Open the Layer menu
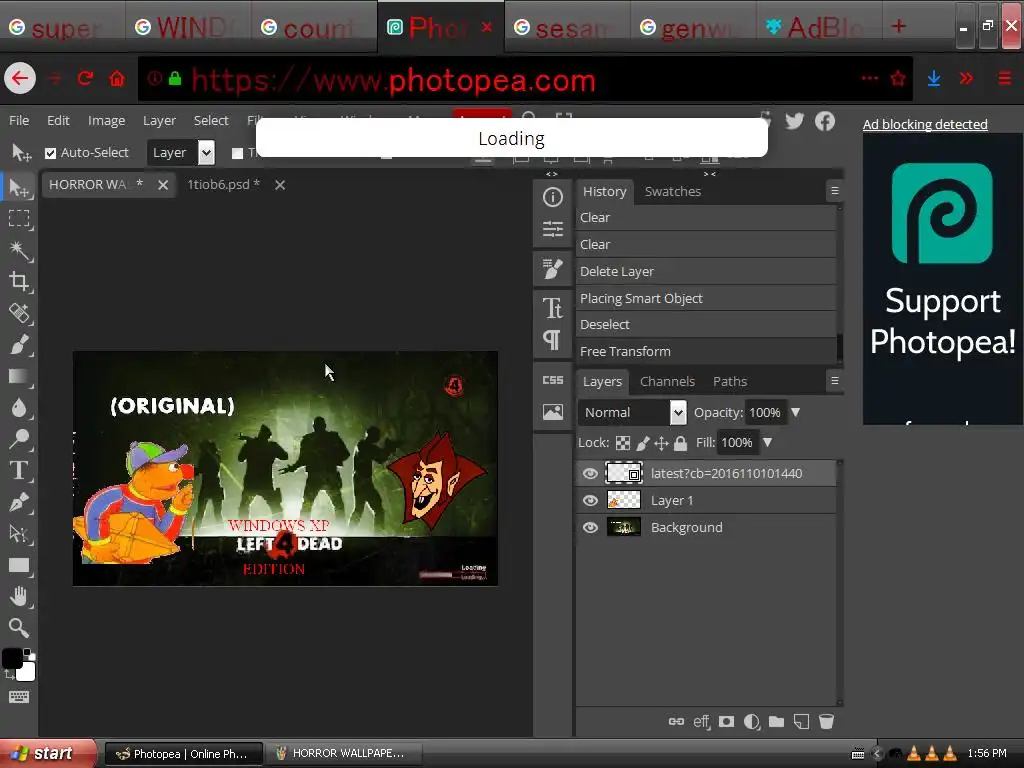Screen dimensions: 1024x768 pyautogui.click(x=159, y=120)
